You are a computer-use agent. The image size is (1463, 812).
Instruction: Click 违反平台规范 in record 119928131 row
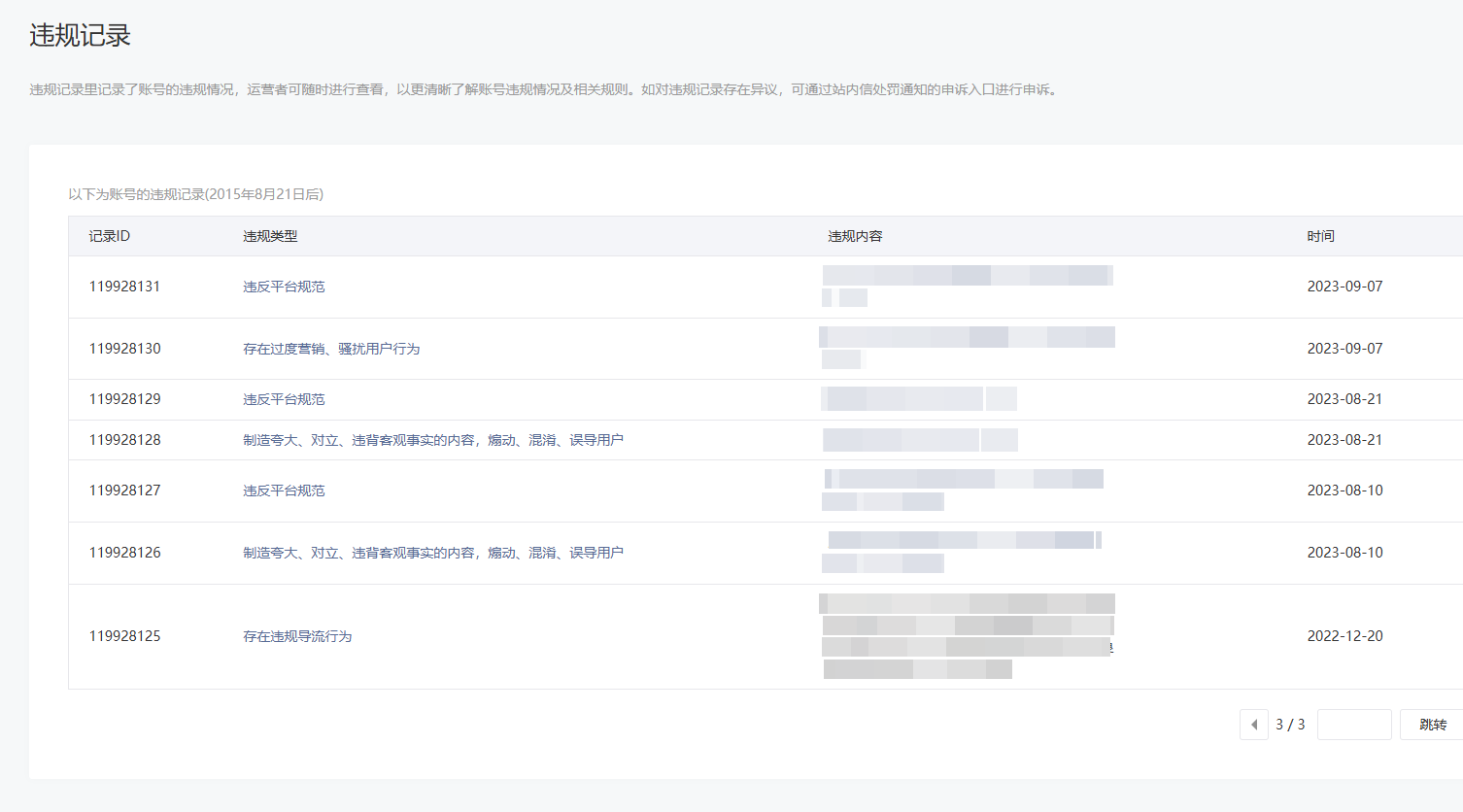(284, 287)
